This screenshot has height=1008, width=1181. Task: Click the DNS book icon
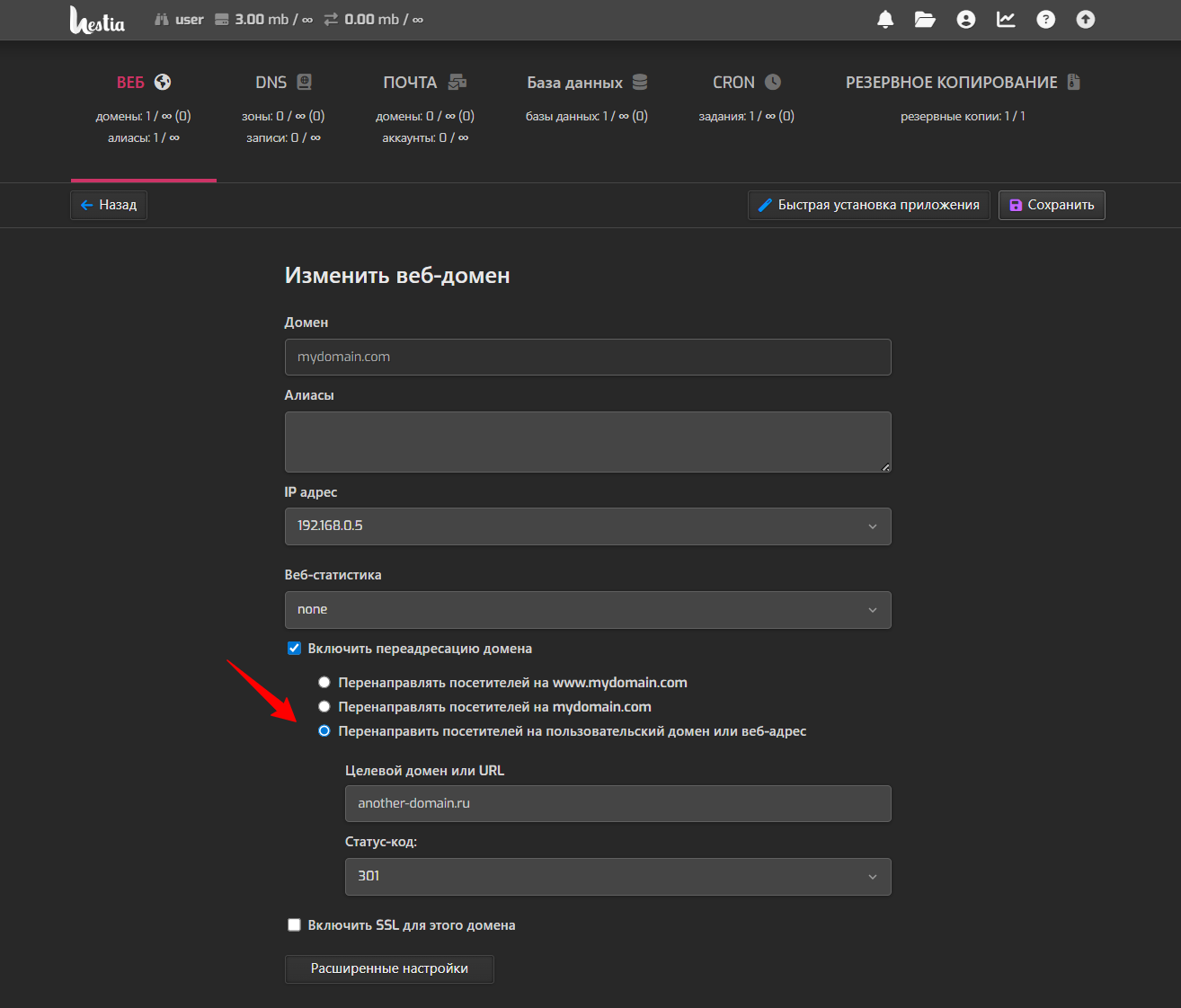pos(305,82)
